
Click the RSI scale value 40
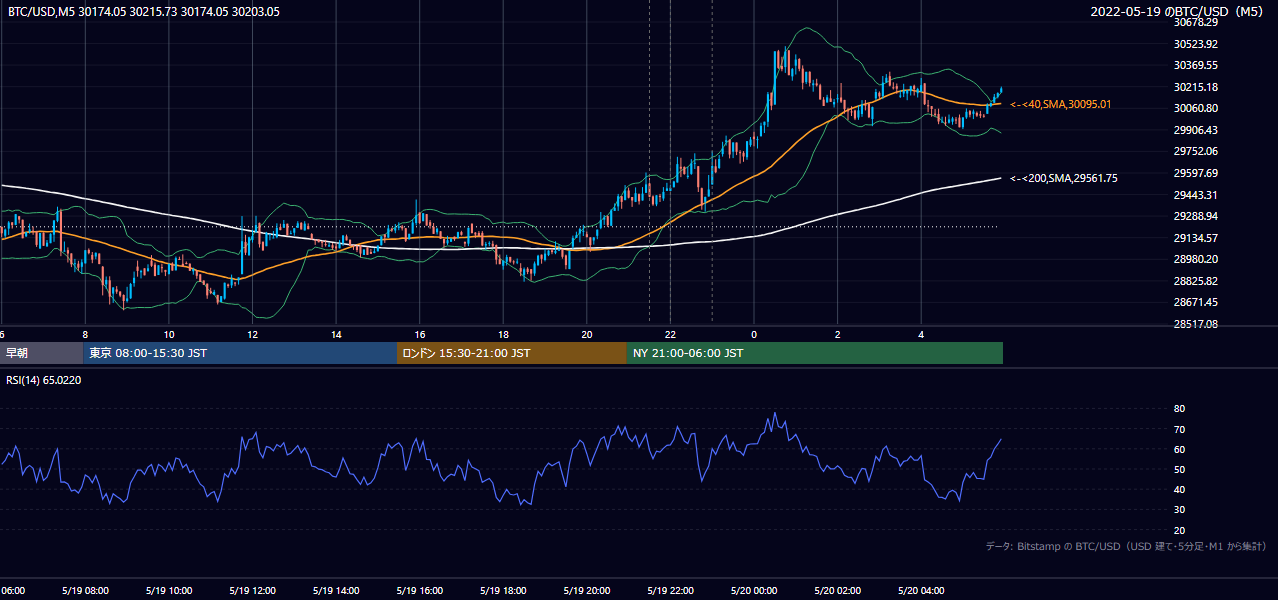(1179, 489)
